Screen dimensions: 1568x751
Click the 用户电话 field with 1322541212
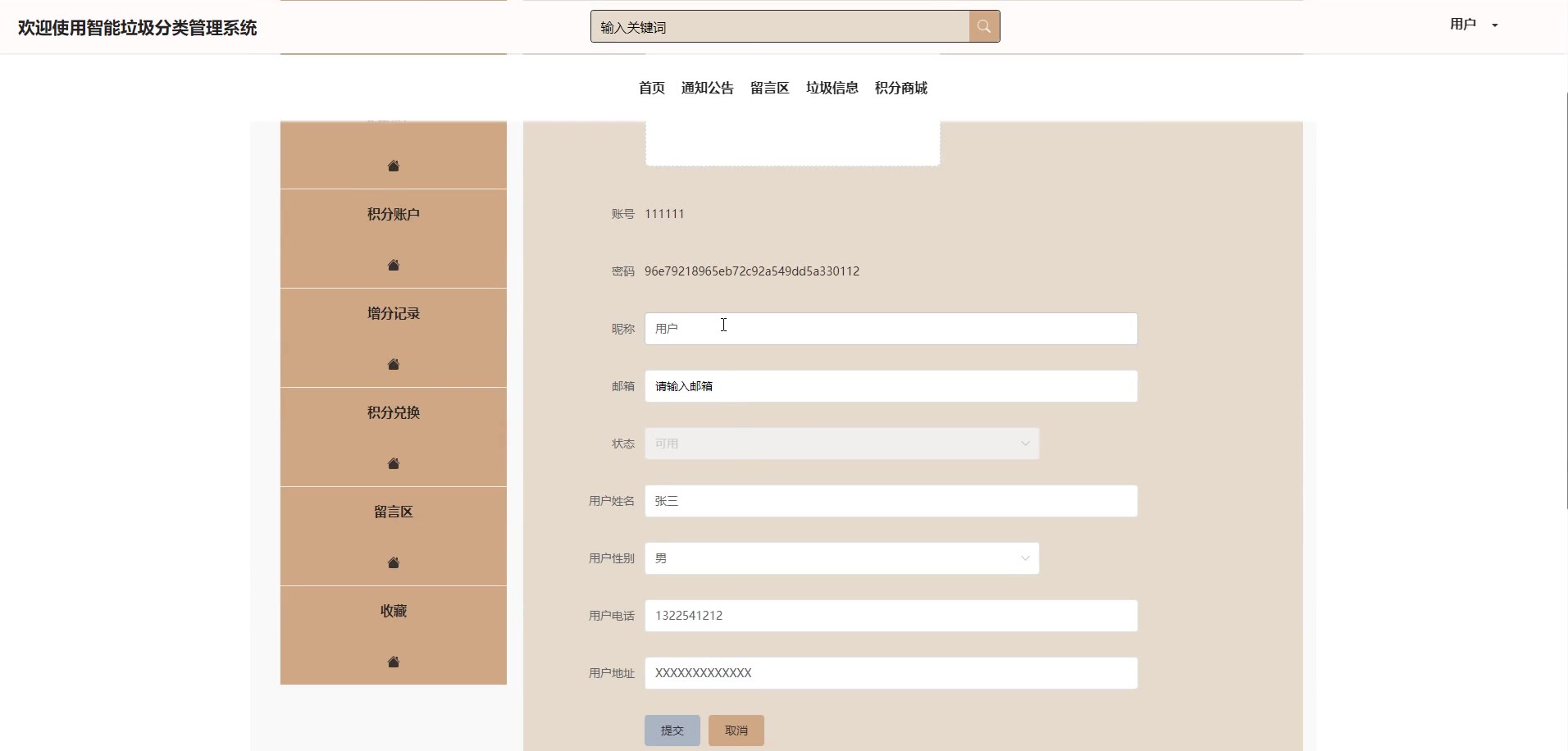coord(891,616)
